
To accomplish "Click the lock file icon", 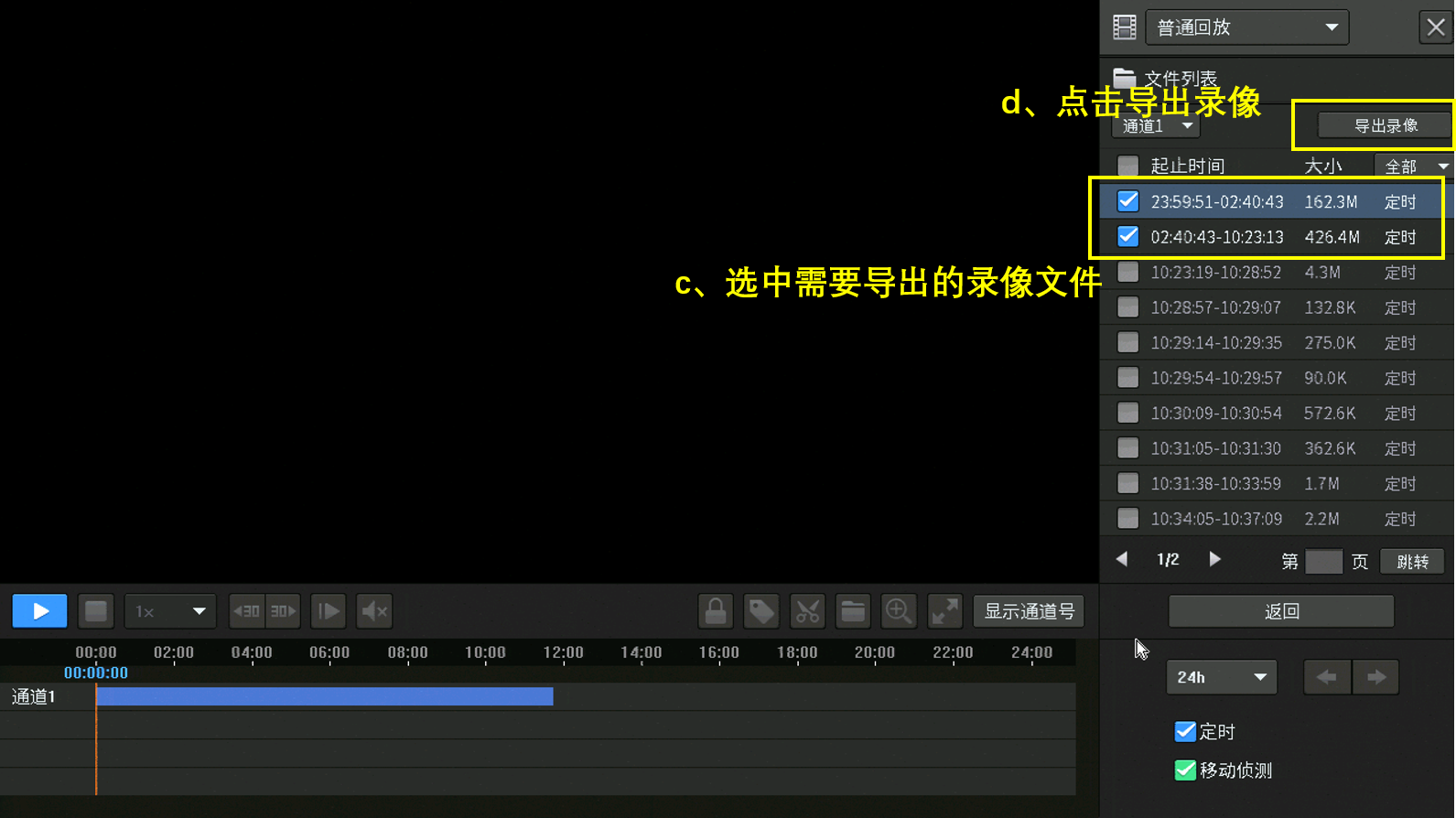I will click(716, 611).
